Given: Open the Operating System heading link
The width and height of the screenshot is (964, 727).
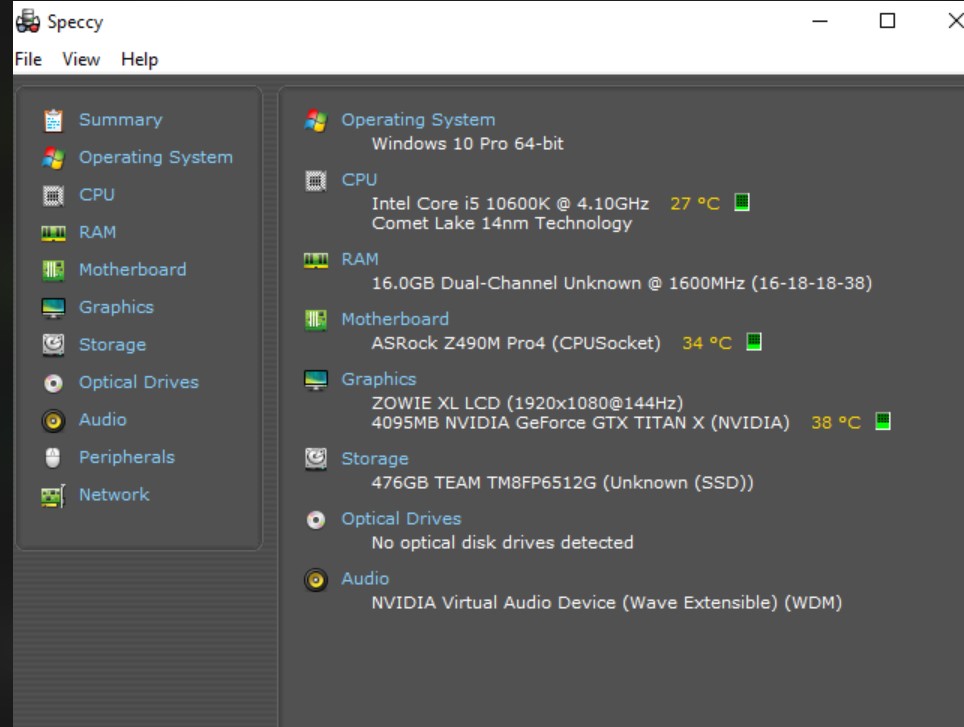Looking at the screenshot, I should tap(418, 120).
